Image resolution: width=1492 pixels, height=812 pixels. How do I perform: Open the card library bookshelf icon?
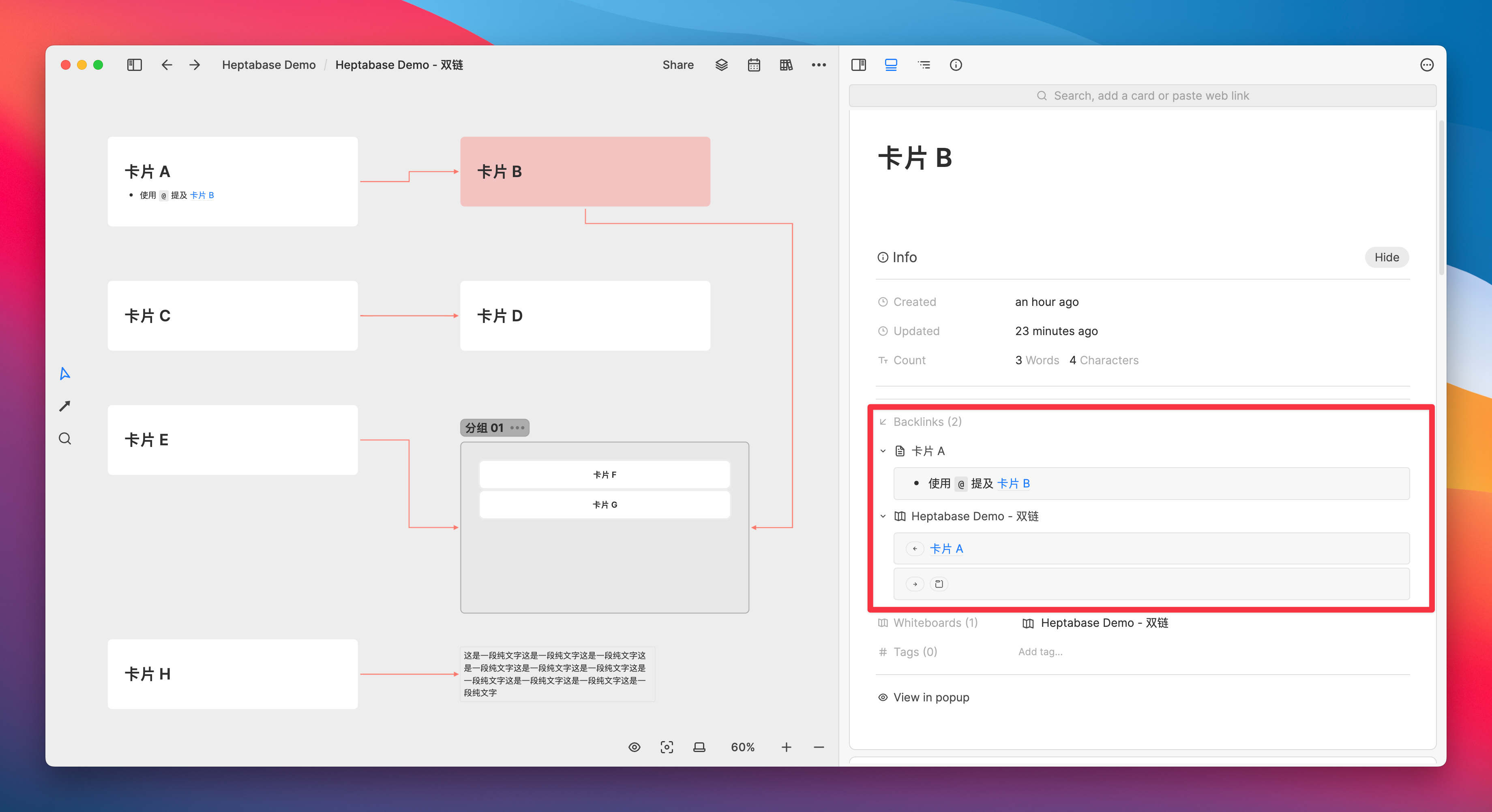[x=786, y=65]
